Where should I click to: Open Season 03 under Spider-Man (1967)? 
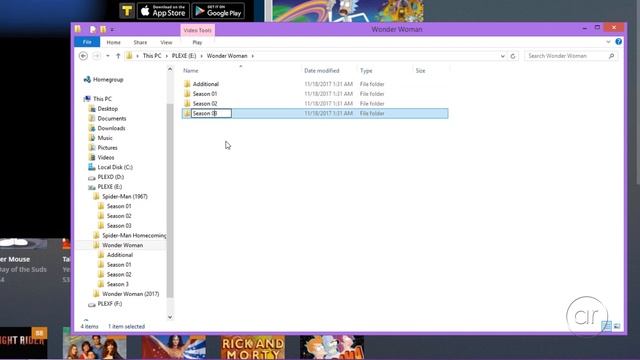119,226
